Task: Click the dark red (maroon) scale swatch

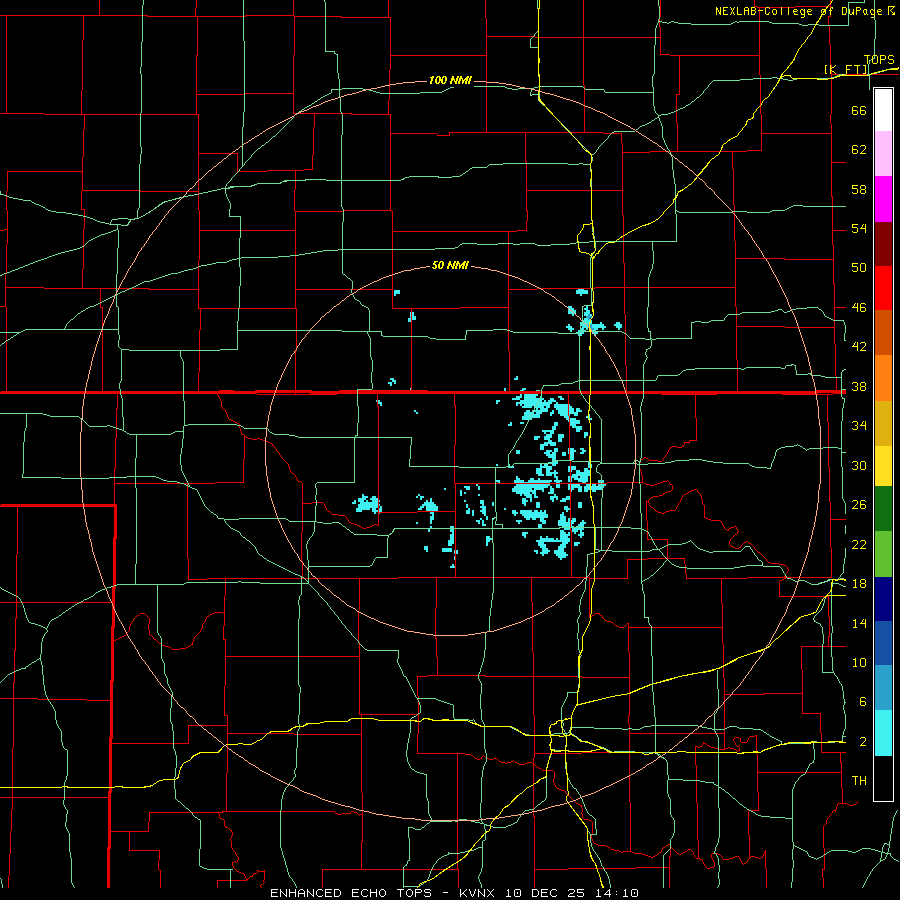Action: tap(883, 244)
